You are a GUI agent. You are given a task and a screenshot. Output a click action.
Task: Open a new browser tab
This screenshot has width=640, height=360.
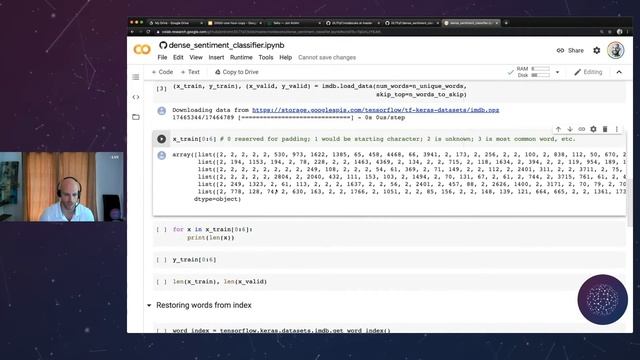(506, 23)
